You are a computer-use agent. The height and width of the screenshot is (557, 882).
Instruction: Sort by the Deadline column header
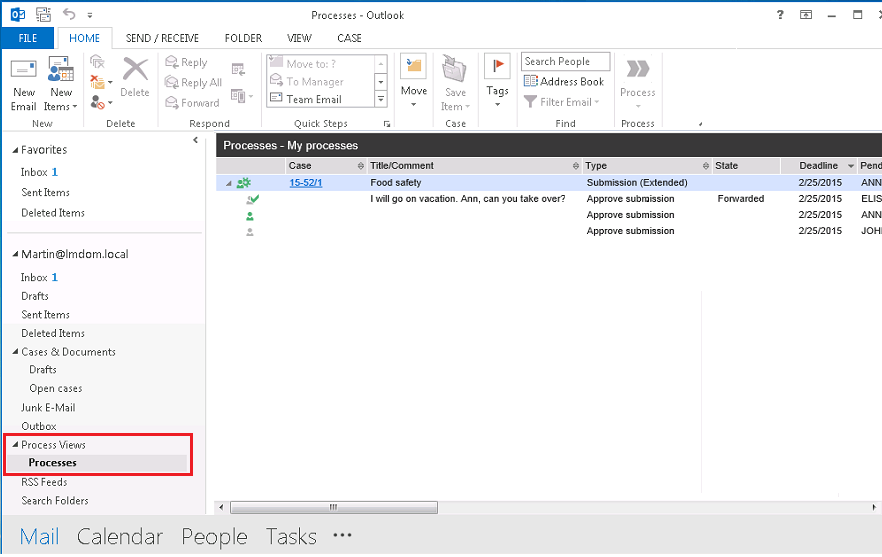pos(818,166)
